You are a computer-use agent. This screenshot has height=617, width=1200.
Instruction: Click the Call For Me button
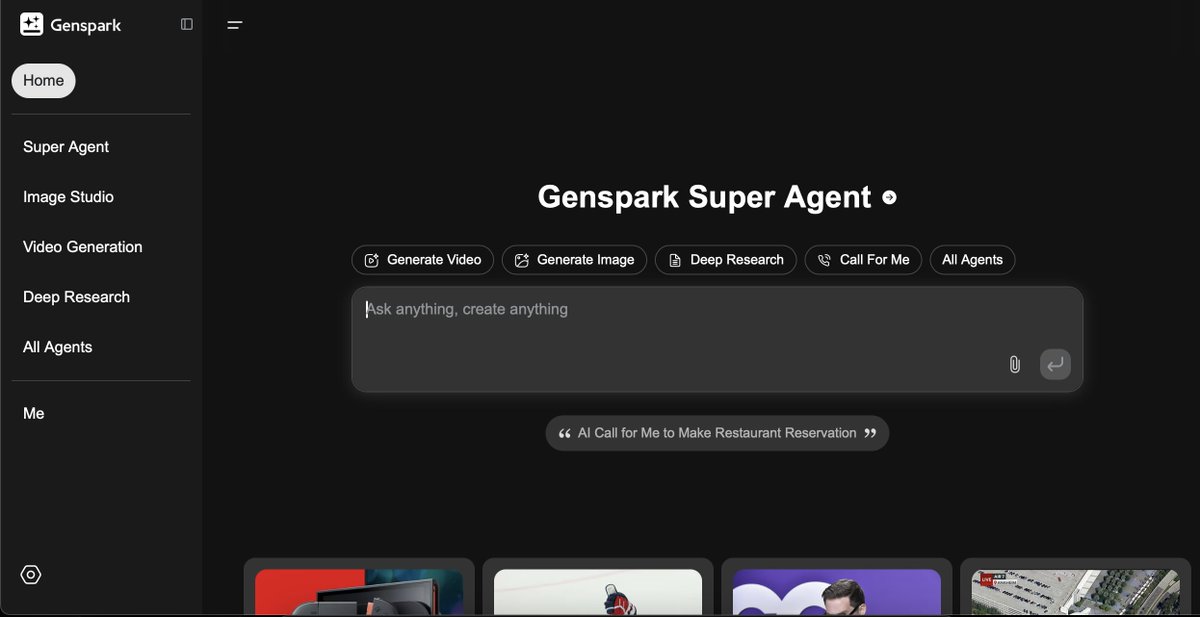coord(863,260)
